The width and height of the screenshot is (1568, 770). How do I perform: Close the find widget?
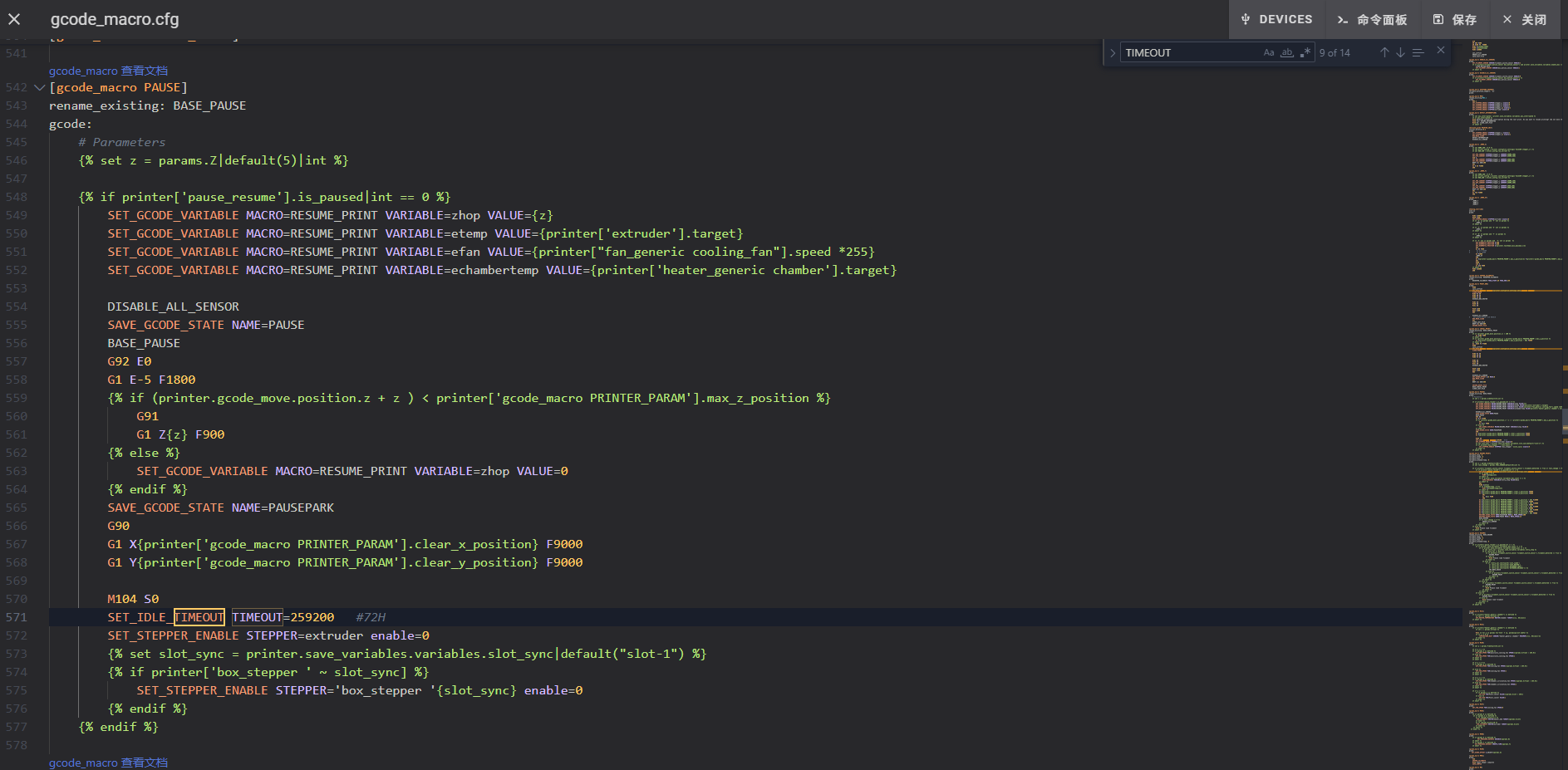tap(1441, 51)
